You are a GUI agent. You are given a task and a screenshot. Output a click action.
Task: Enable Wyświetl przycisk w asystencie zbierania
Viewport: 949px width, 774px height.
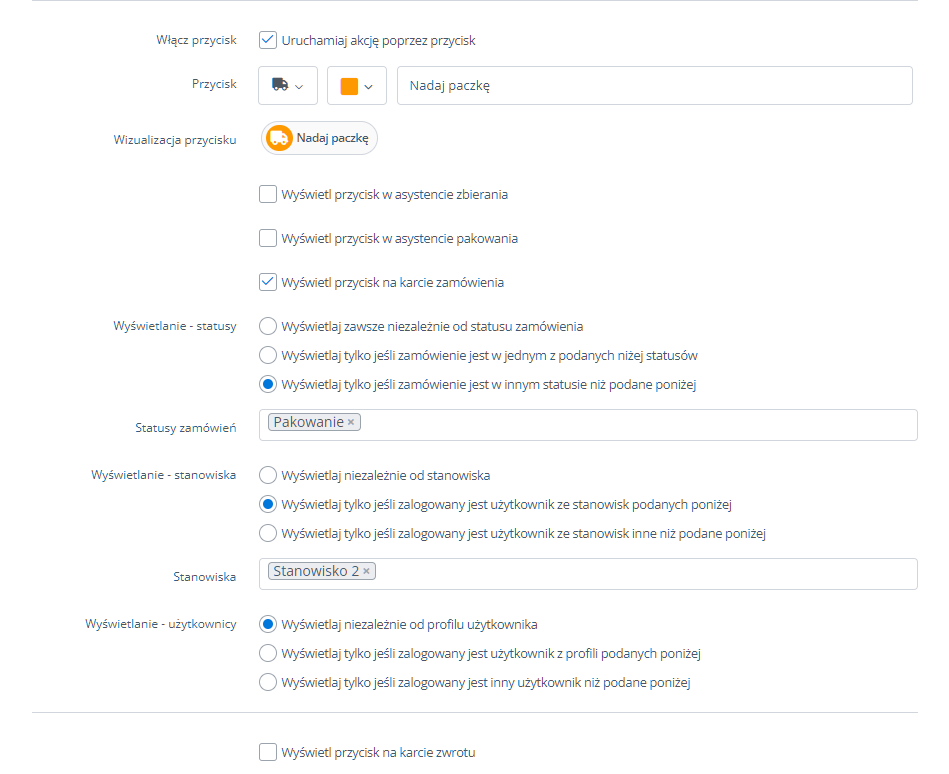(268, 194)
